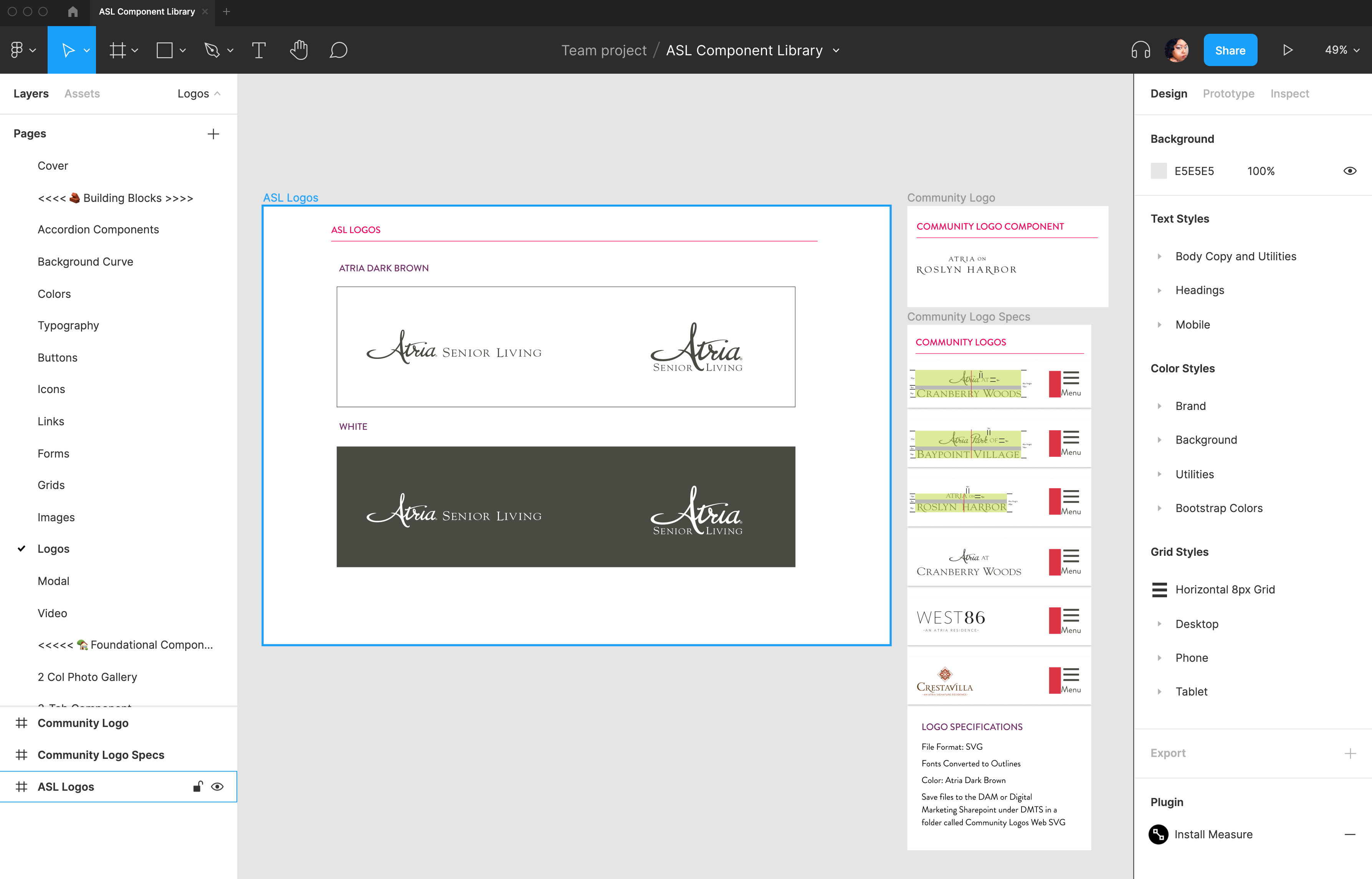Select the Hand tool
This screenshot has height=879, width=1372.
(x=299, y=50)
